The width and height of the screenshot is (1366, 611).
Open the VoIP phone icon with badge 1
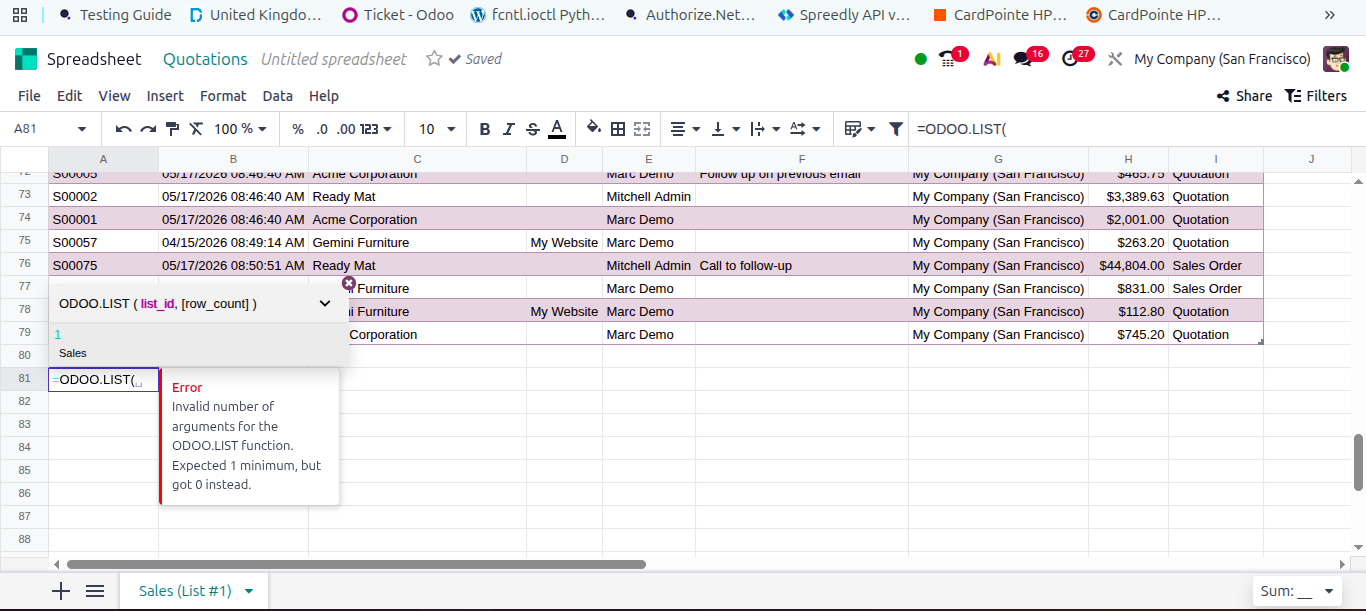(948, 59)
